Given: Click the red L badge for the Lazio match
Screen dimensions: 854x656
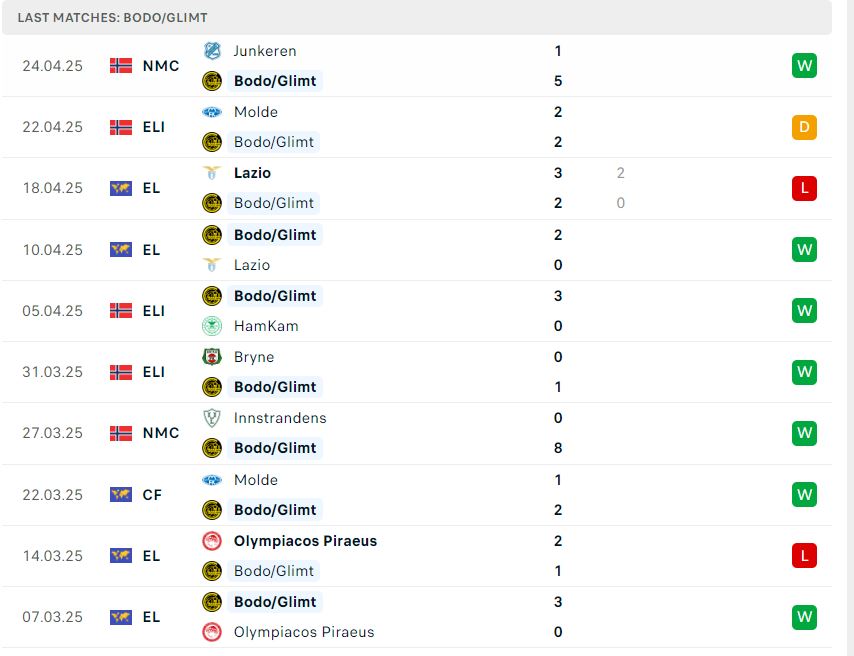Looking at the screenshot, I should point(804,189).
